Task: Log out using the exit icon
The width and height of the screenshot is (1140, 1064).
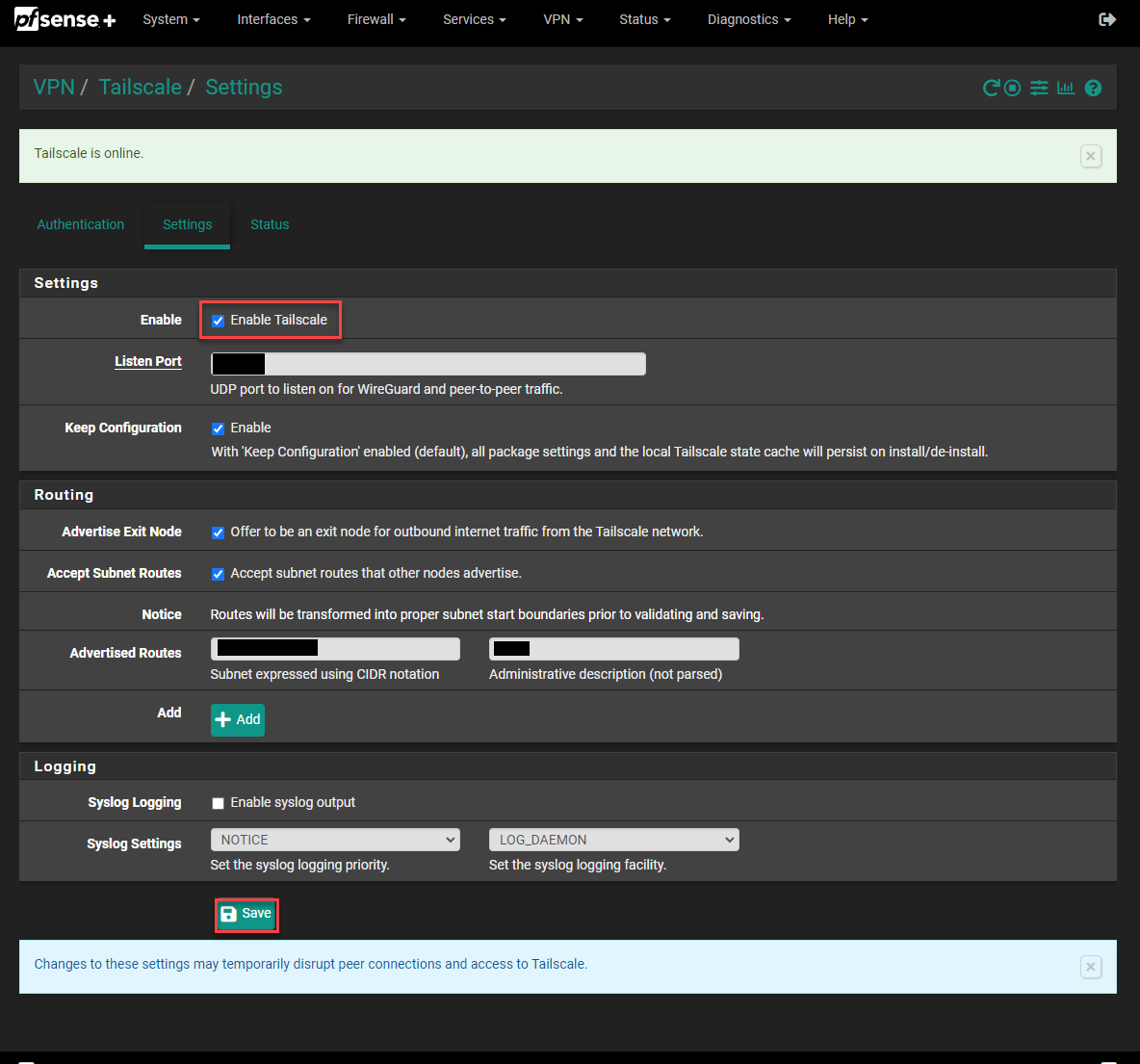Action: pos(1107,18)
